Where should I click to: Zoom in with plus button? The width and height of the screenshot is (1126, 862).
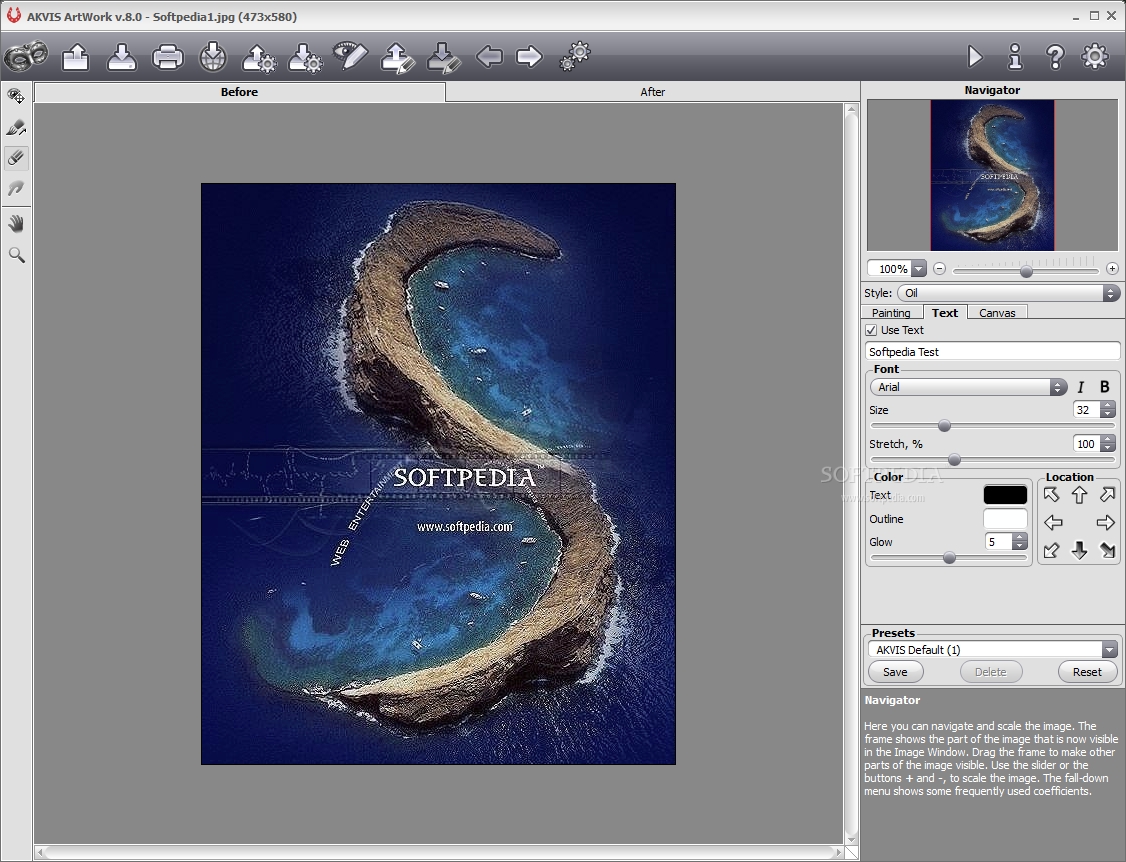click(1112, 269)
